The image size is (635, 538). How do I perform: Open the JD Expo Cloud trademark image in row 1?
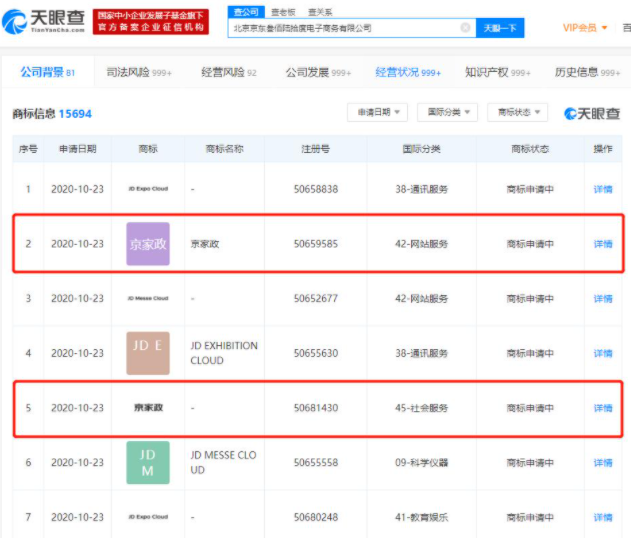148,189
